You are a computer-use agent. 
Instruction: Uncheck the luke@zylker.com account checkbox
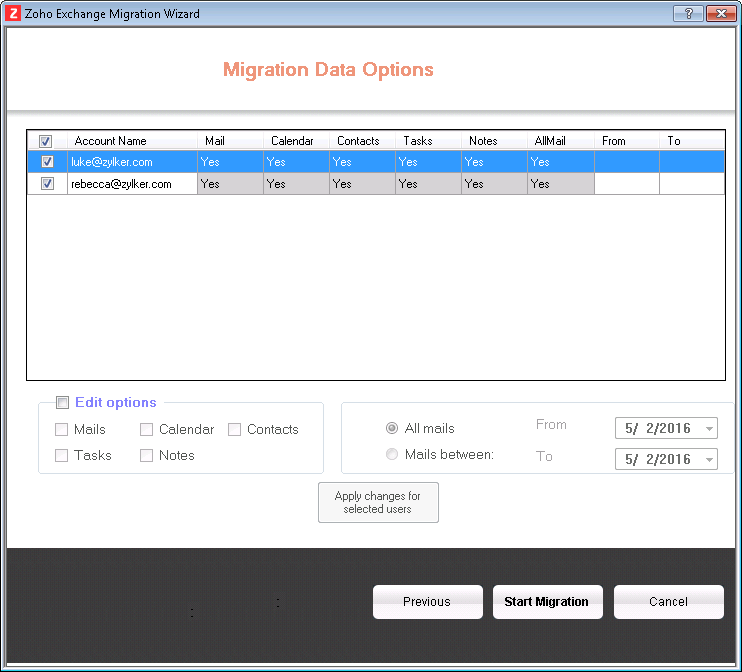coord(47,162)
